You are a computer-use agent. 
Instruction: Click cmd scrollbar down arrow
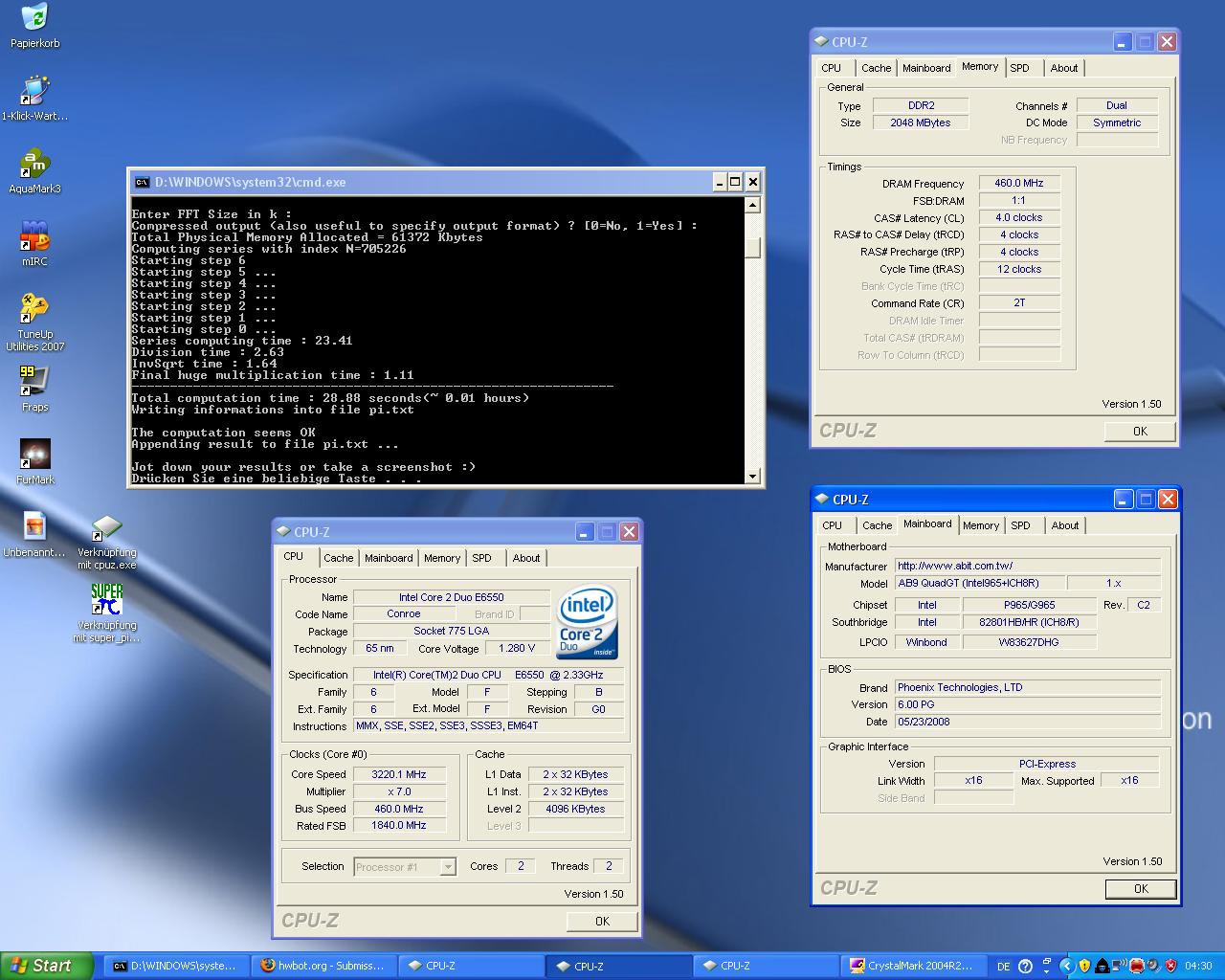click(752, 476)
